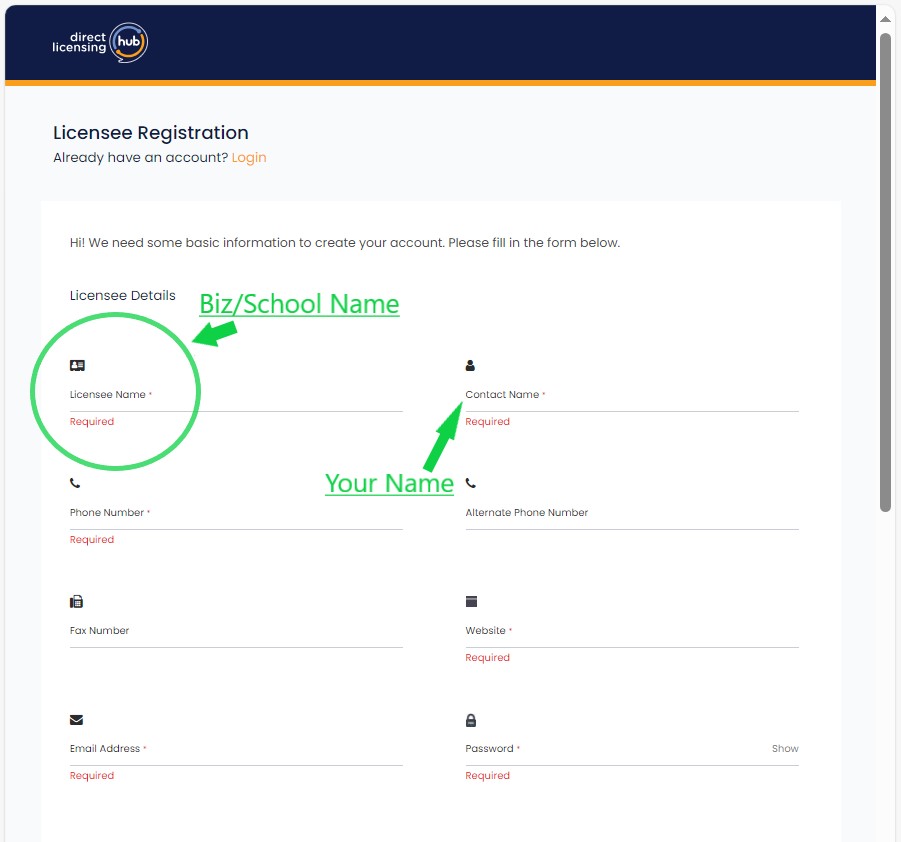
Task: Click the vertical scrollbar thumb
Action: 885,272
